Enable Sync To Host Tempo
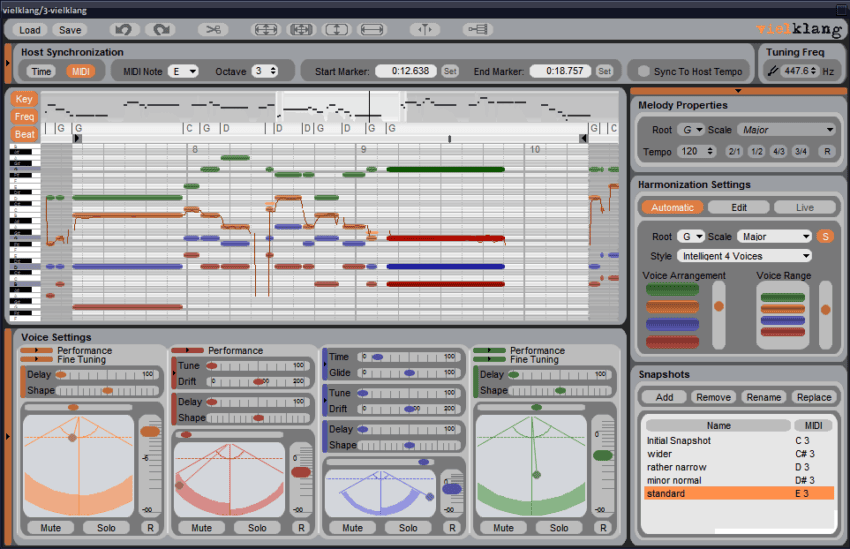 pos(644,71)
